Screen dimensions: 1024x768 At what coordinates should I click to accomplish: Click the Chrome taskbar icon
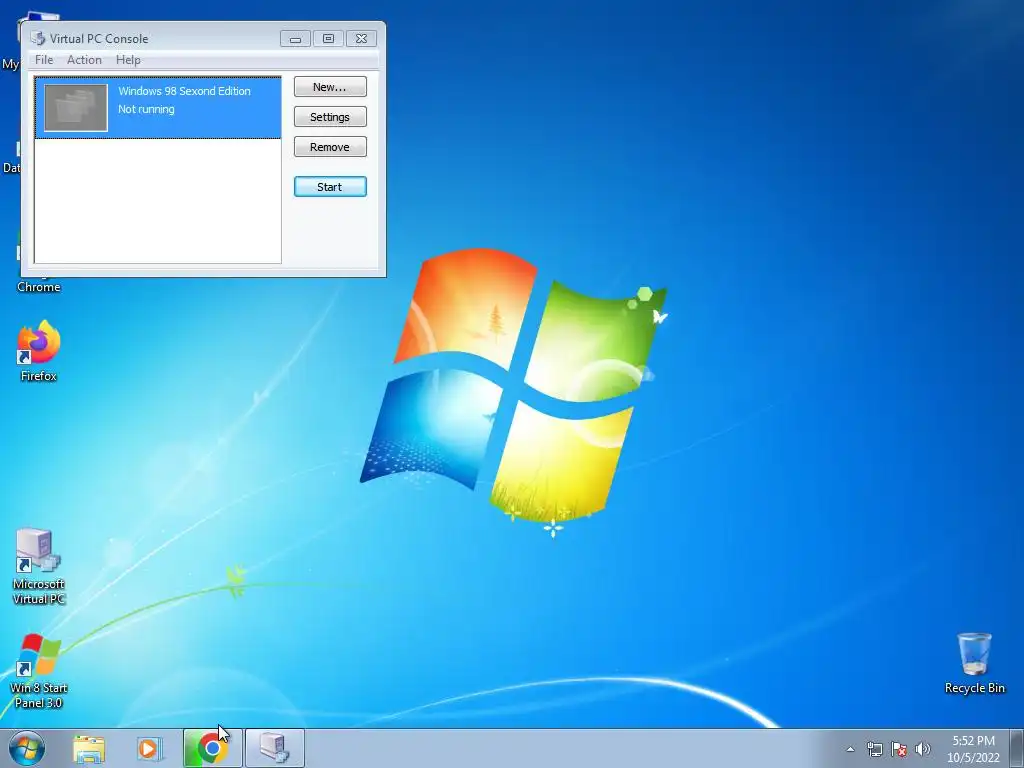pos(212,748)
